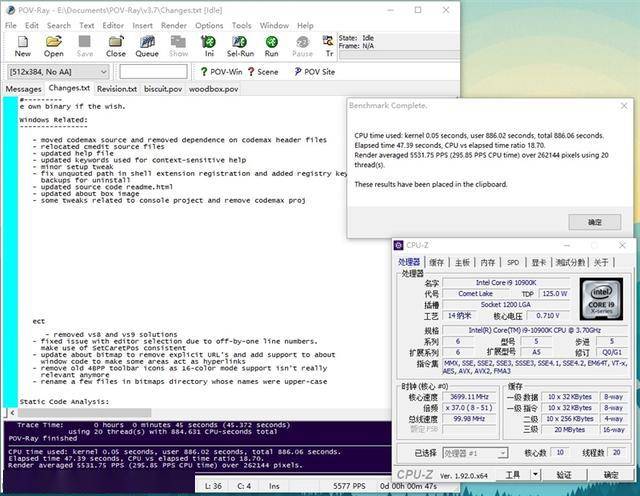Open the Options menu

tap(209, 25)
